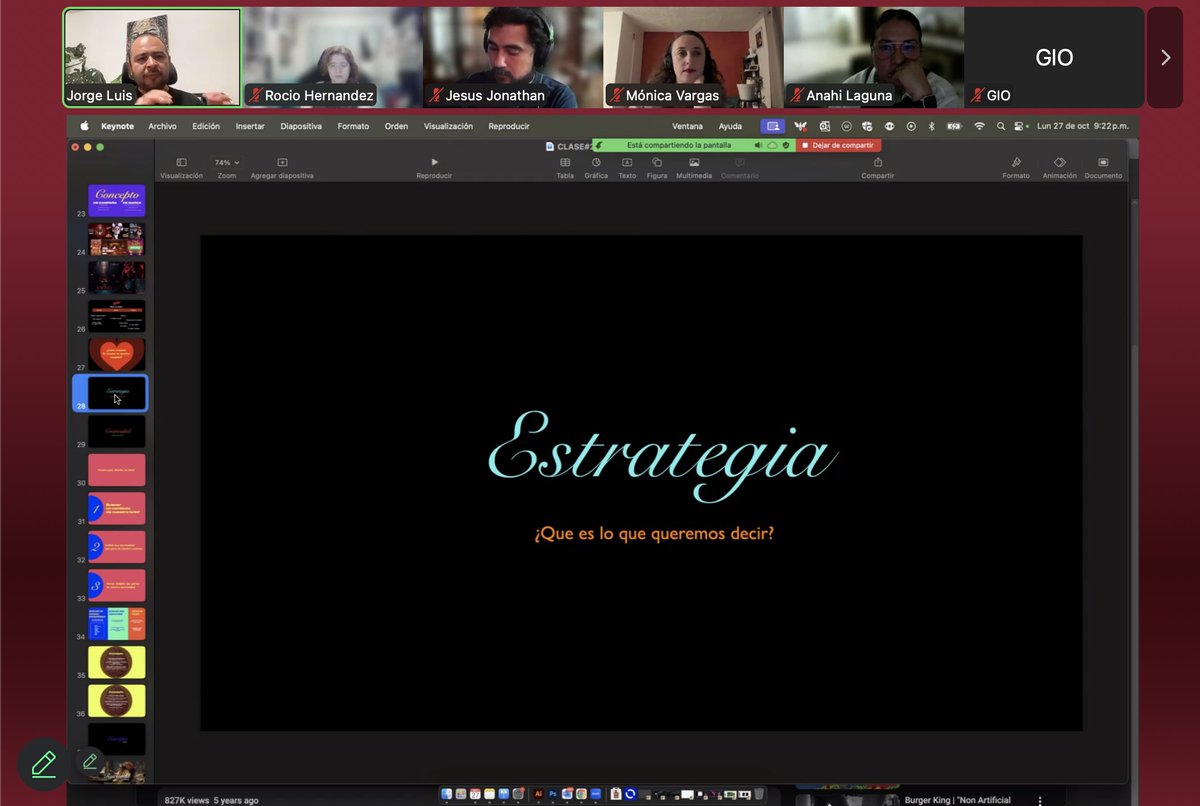Click the battery status icon

coord(954,126)
